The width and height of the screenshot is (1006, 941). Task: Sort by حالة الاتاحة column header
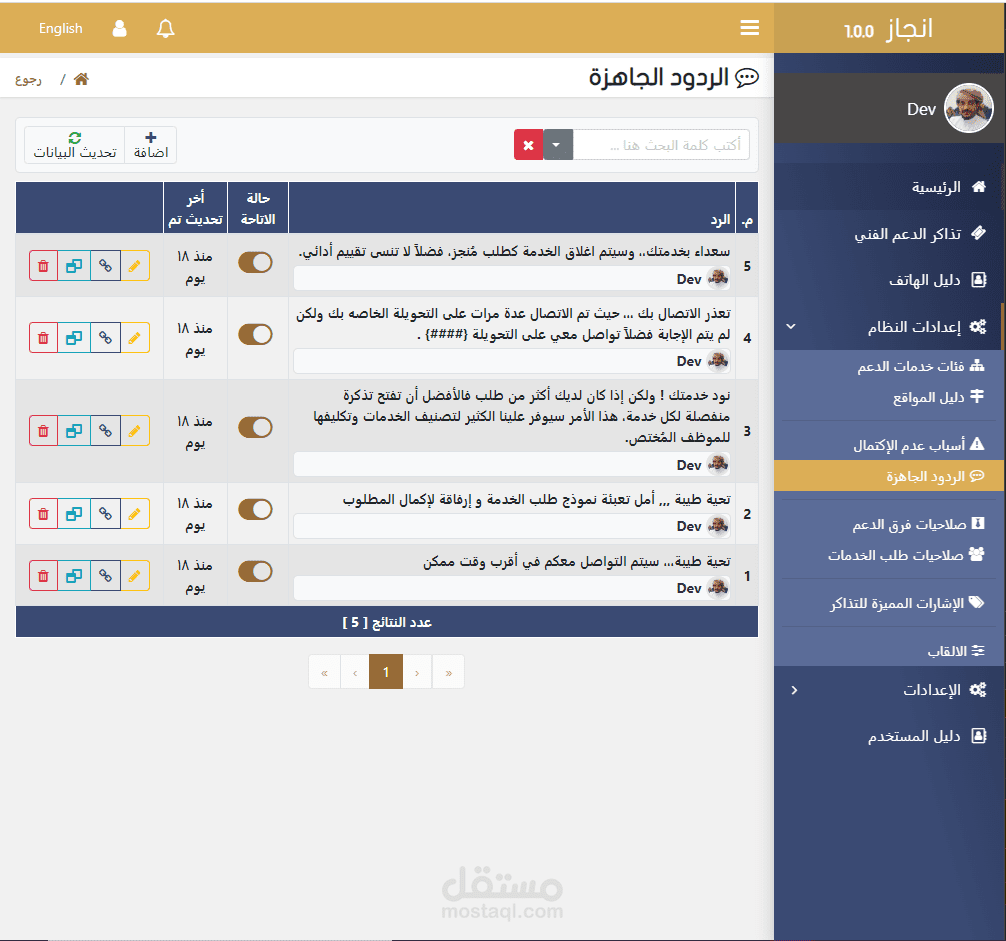point(258,208)
